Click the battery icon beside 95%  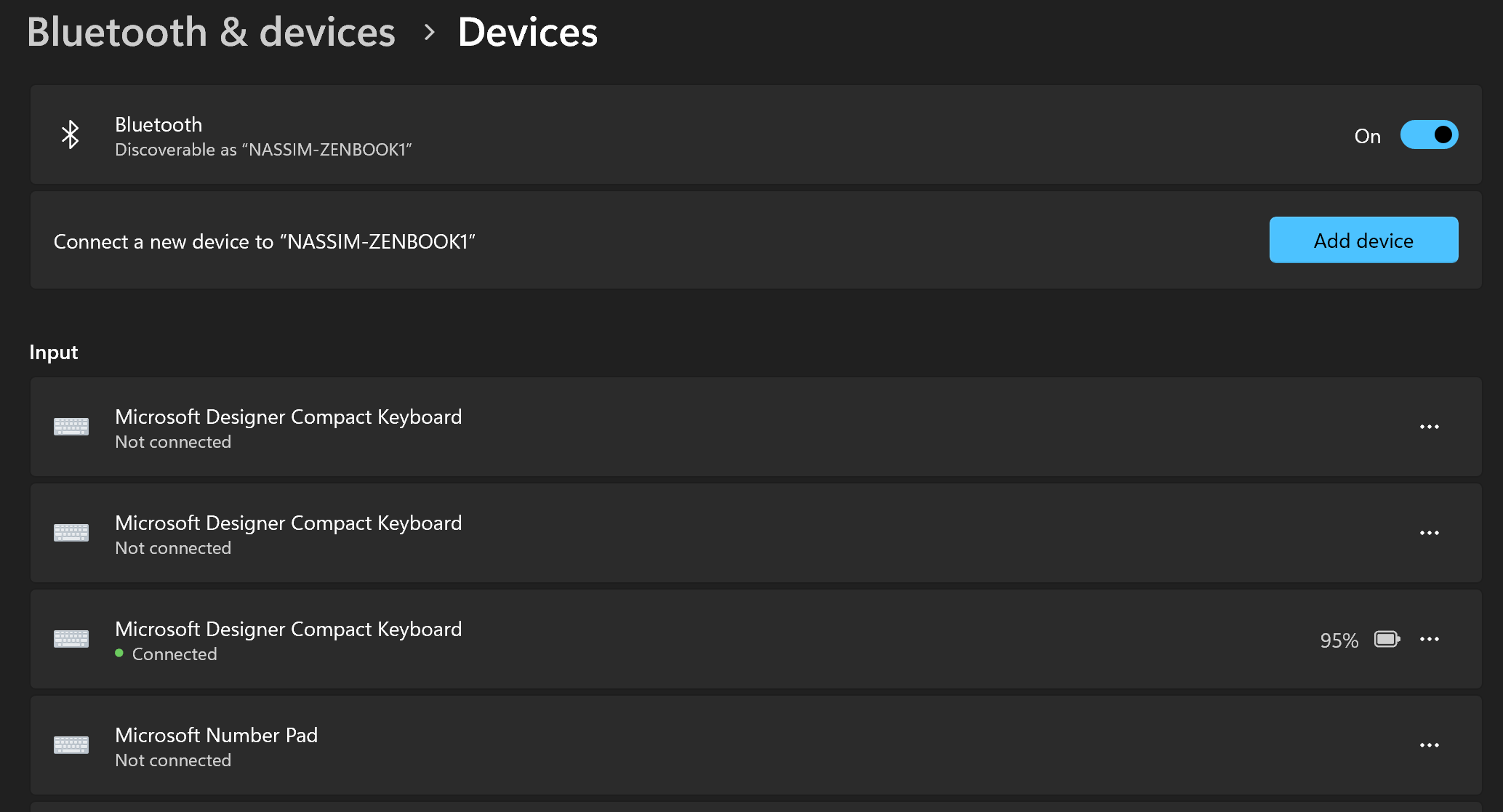click(1387, 639)
